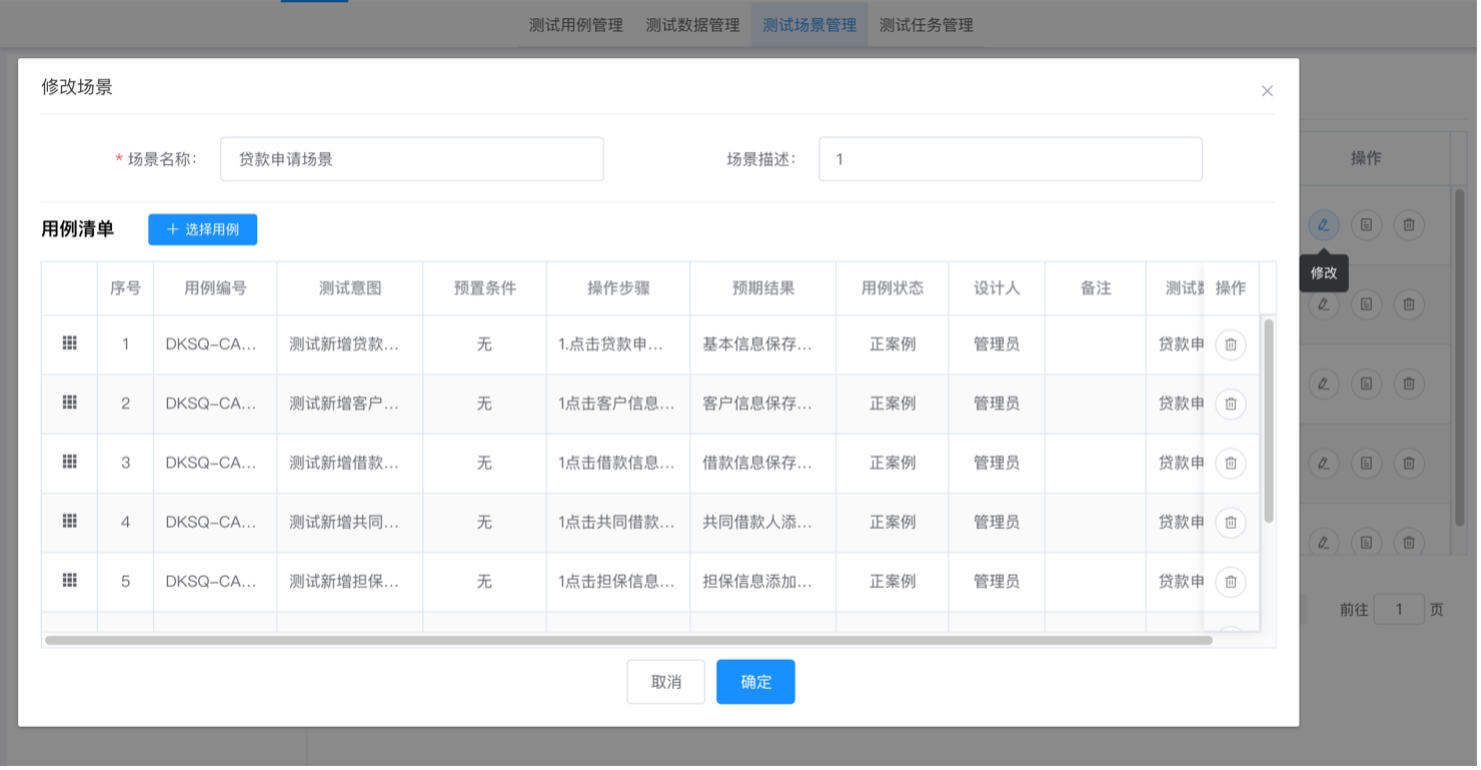The width and height of the screenshot is (1481, 770).
Task: Click the 场景名称 input field
Action: point(411,159)
